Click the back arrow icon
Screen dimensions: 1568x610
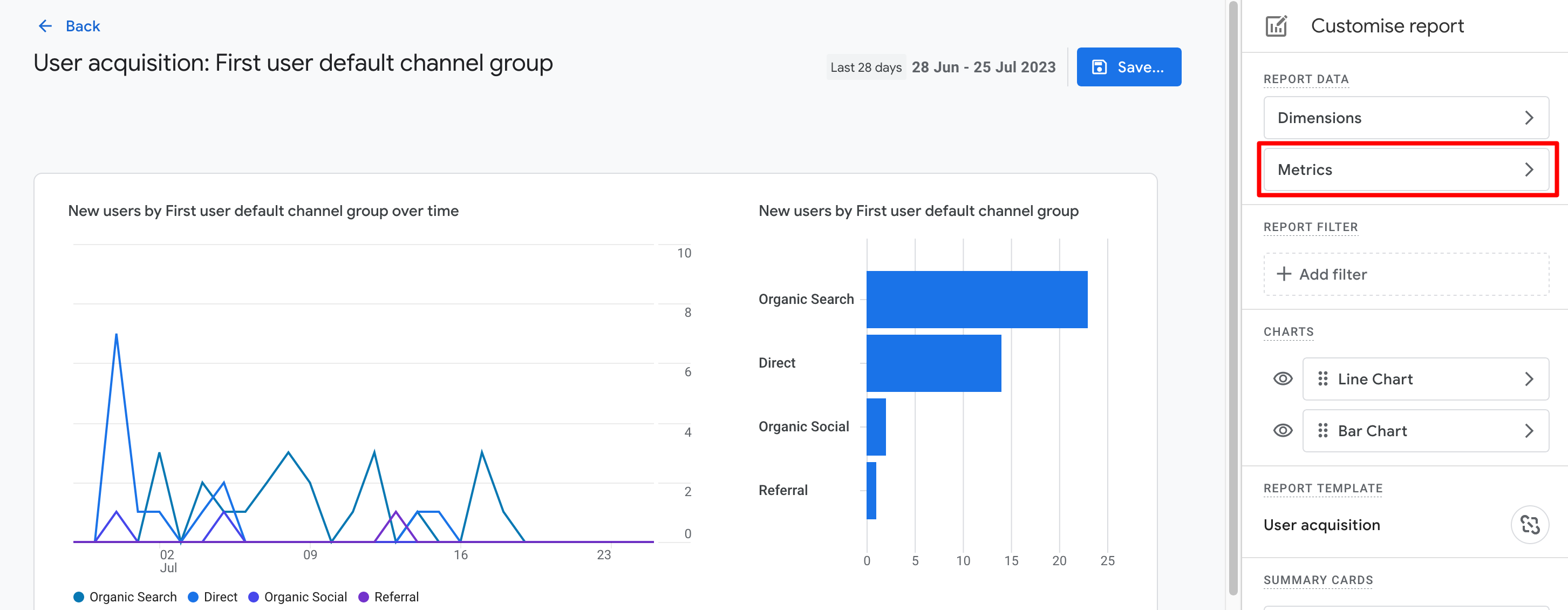pyautogui.click(x=45, y=25)
